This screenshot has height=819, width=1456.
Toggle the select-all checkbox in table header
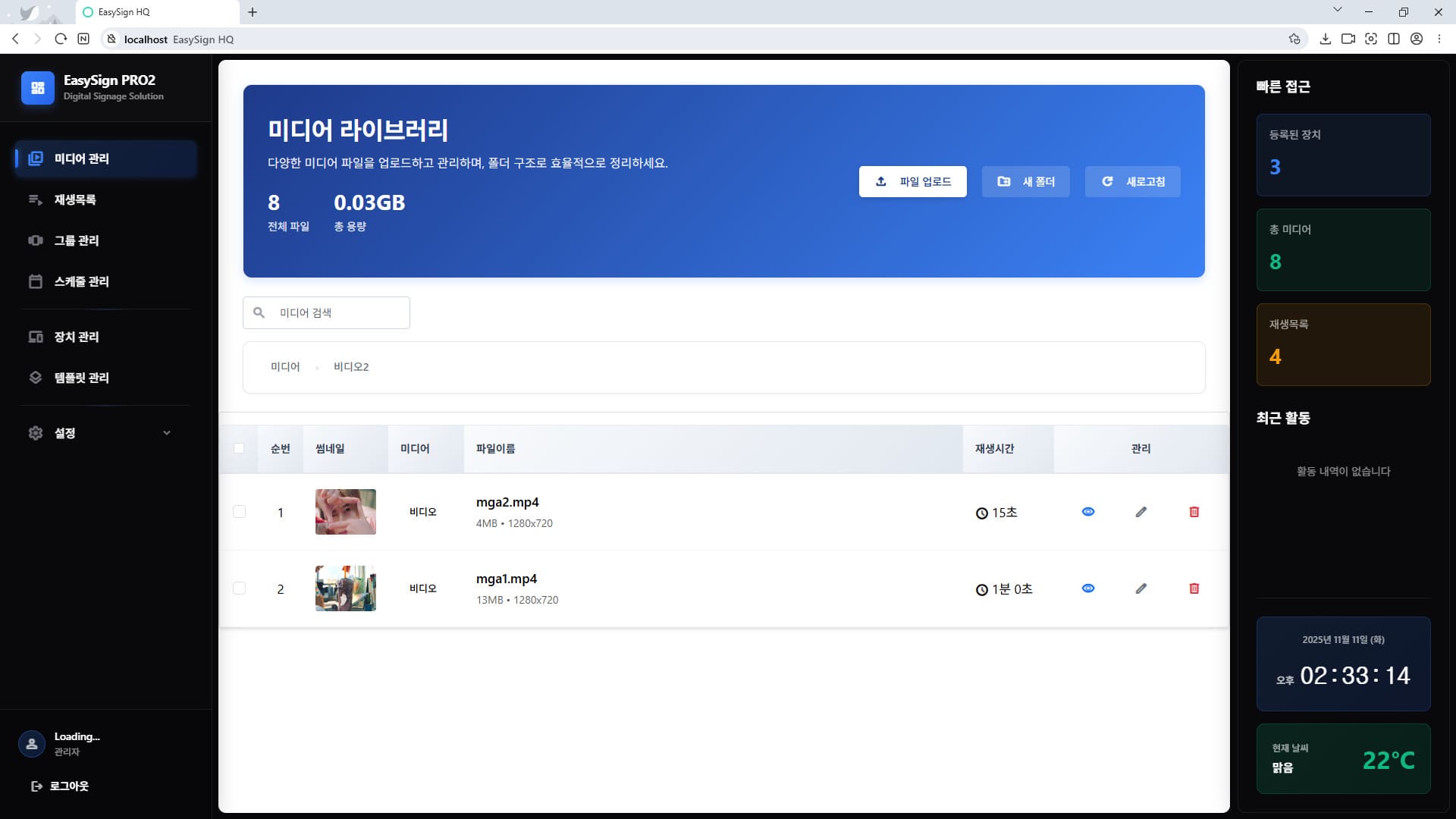click(240, 449)
